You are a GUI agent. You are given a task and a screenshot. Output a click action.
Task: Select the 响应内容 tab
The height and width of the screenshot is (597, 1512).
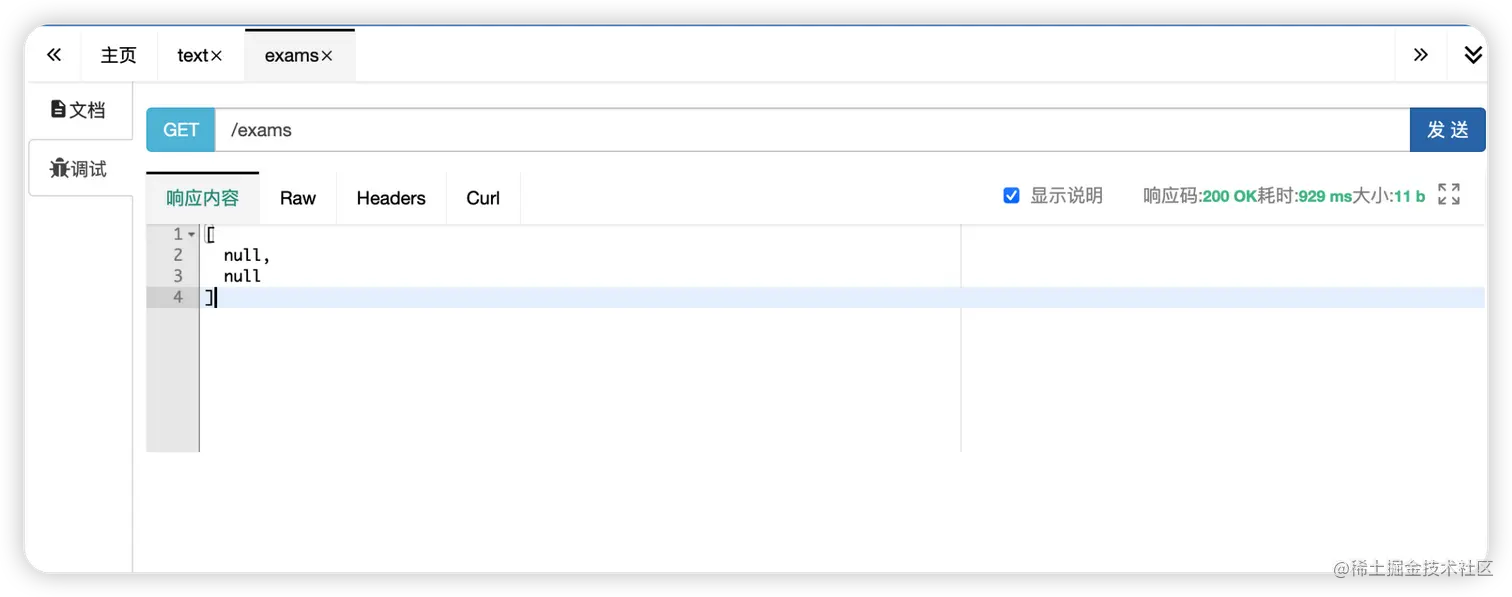203,198
